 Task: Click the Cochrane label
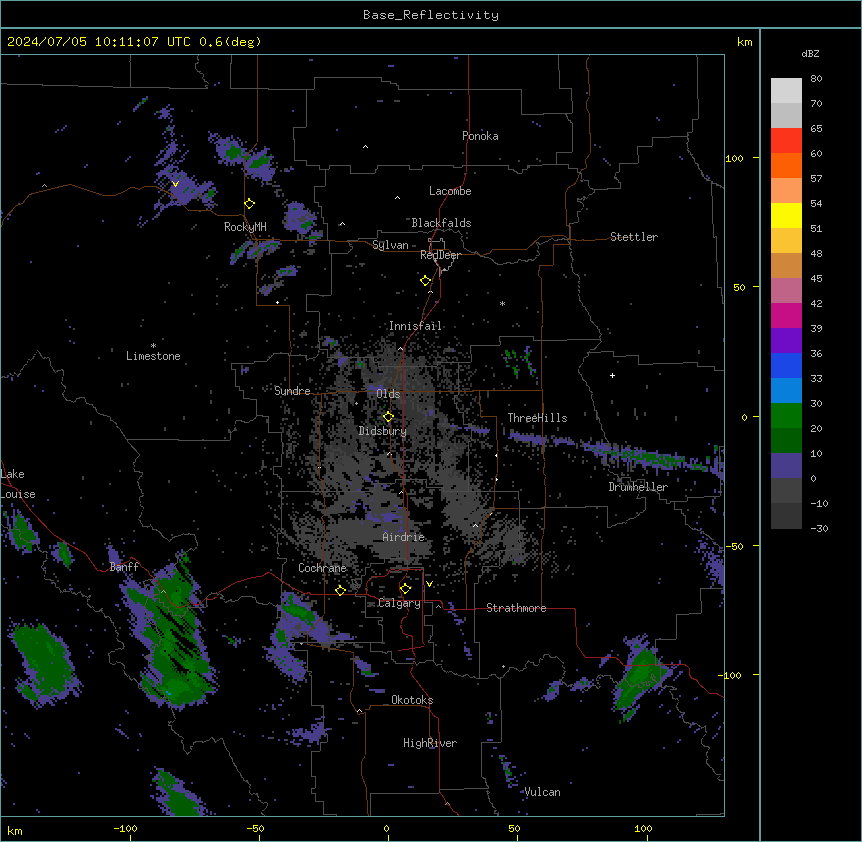pos(323,568)
